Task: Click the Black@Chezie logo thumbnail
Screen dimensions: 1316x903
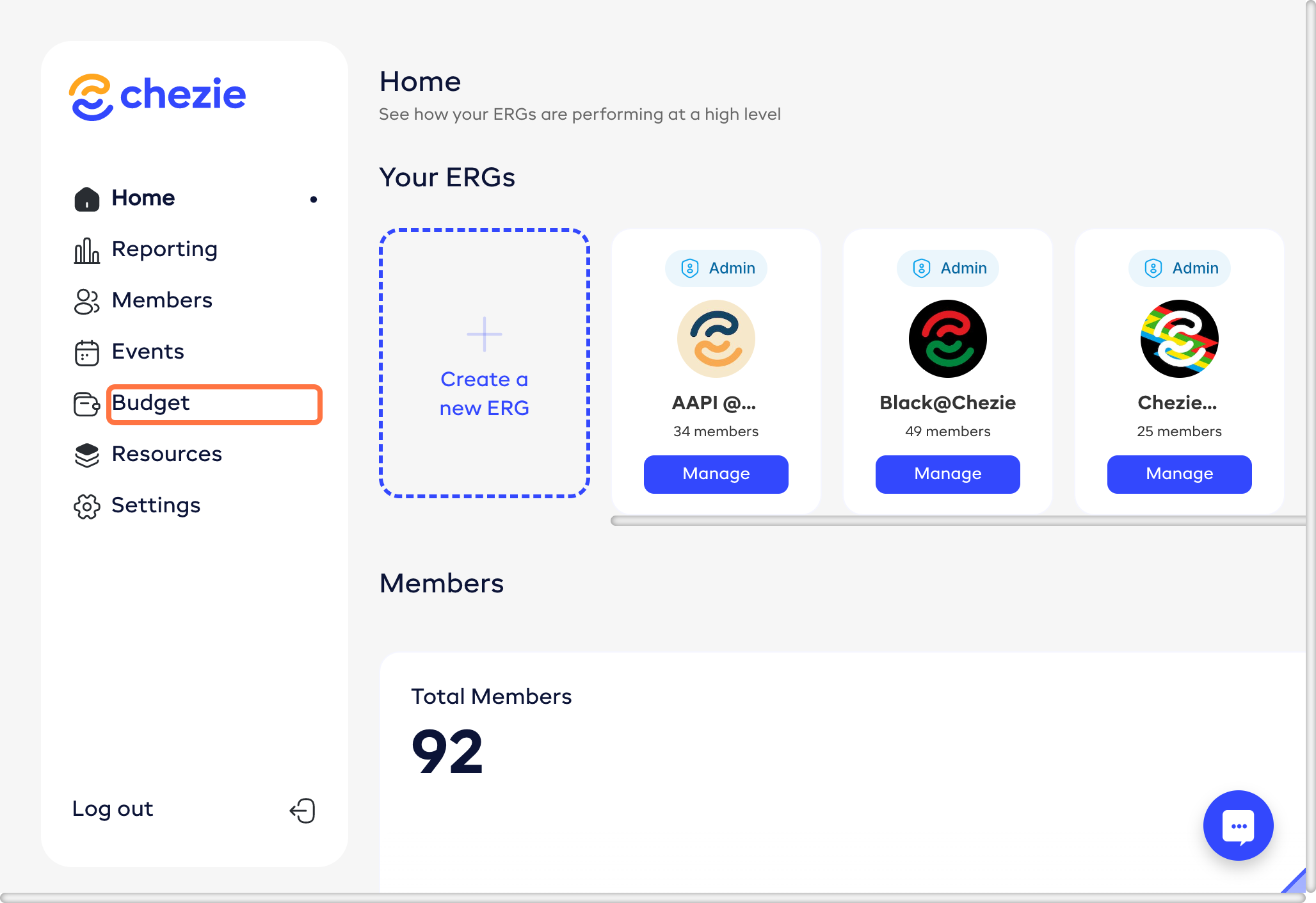Action: click(x=947, y=339)
